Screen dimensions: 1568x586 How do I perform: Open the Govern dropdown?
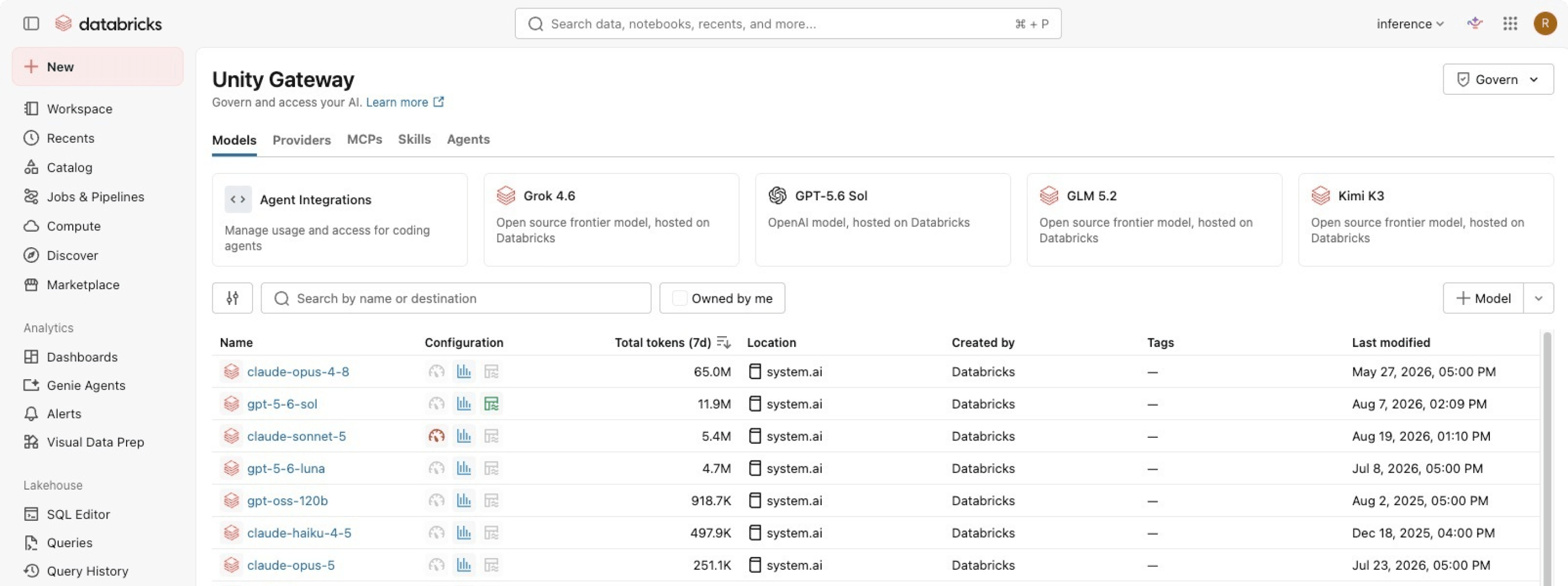(x=1497, y=79)
